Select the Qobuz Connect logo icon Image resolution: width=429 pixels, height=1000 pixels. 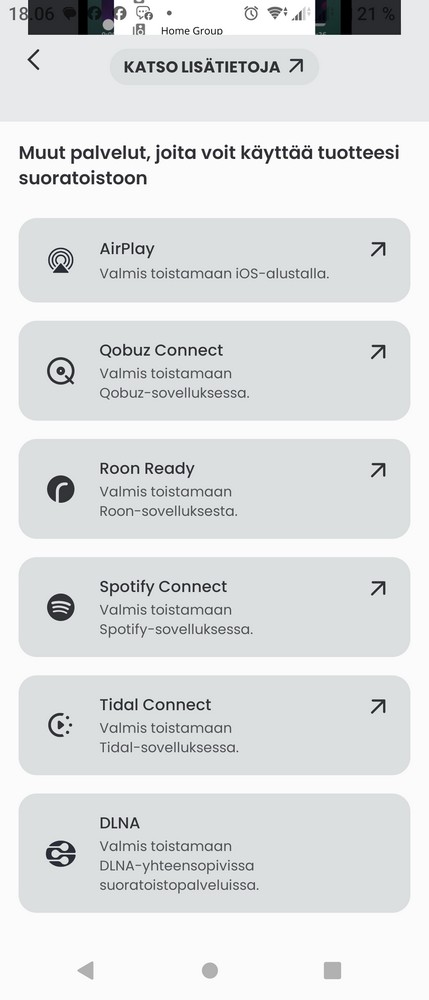[x=61, y=371]
